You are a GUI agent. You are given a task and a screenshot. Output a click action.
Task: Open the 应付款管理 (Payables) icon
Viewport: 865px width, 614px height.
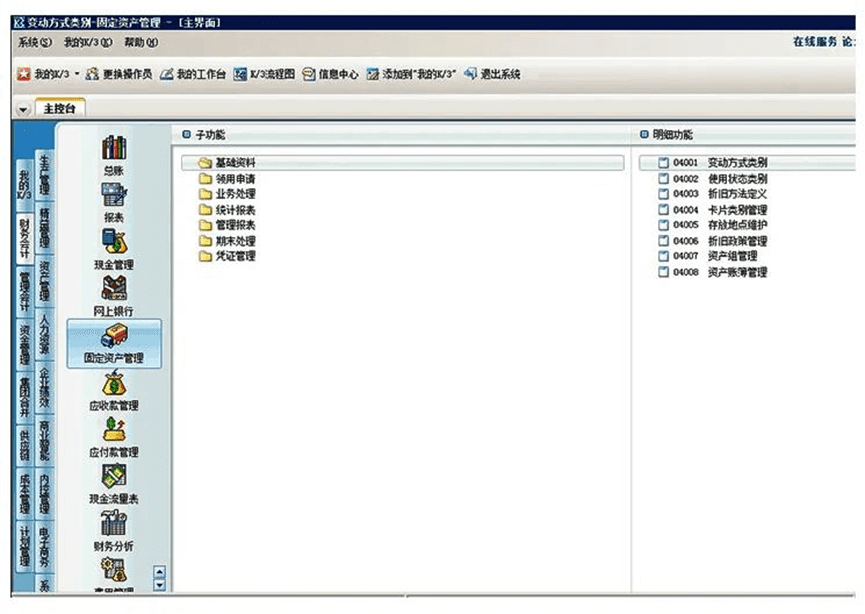click(113, 438)
